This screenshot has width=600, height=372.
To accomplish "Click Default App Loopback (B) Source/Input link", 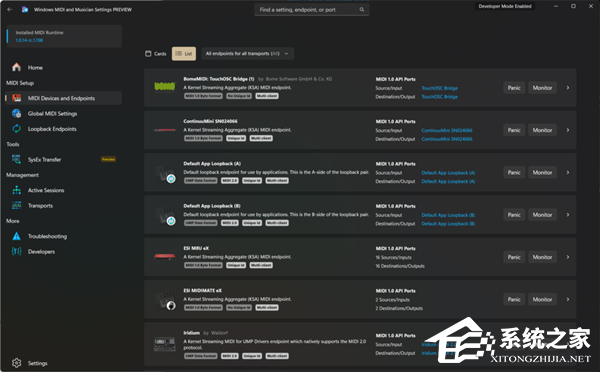I will click(448, 215).
